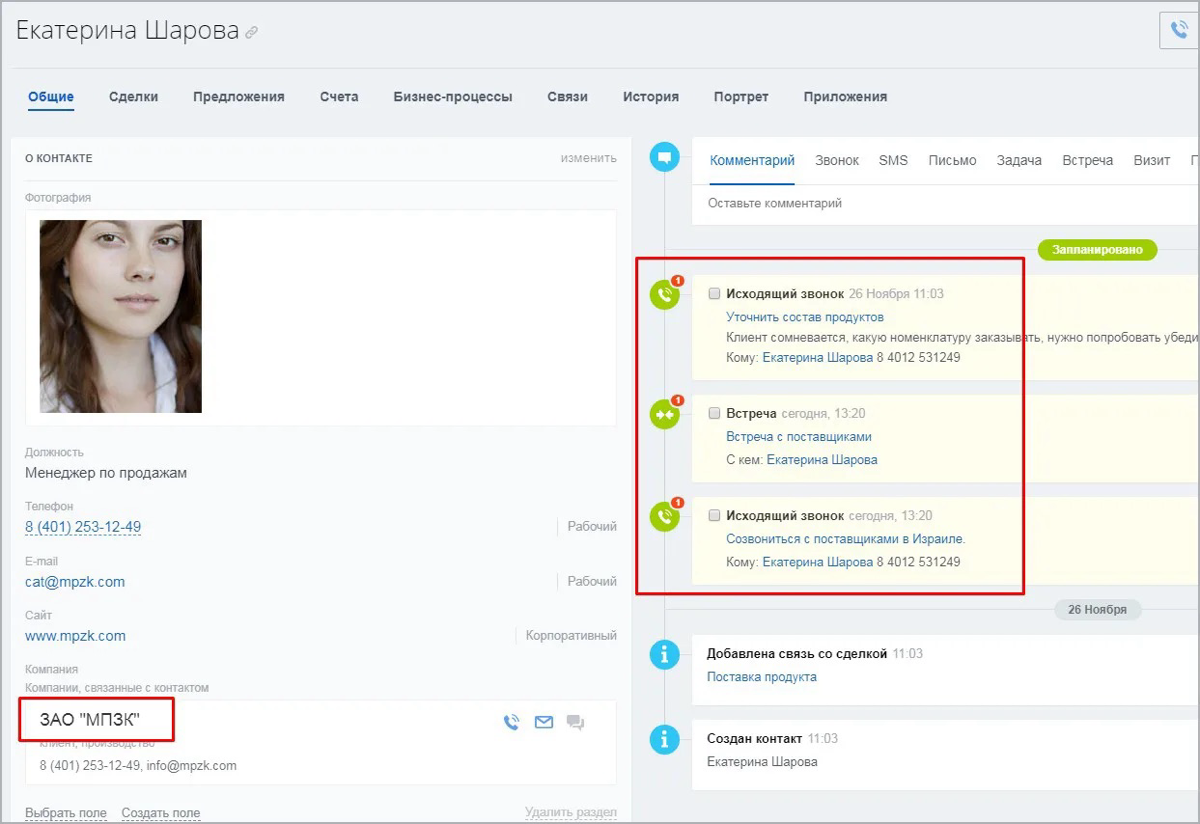Click the call icon in company card
1200x824 pixels.
coord(512,722)
